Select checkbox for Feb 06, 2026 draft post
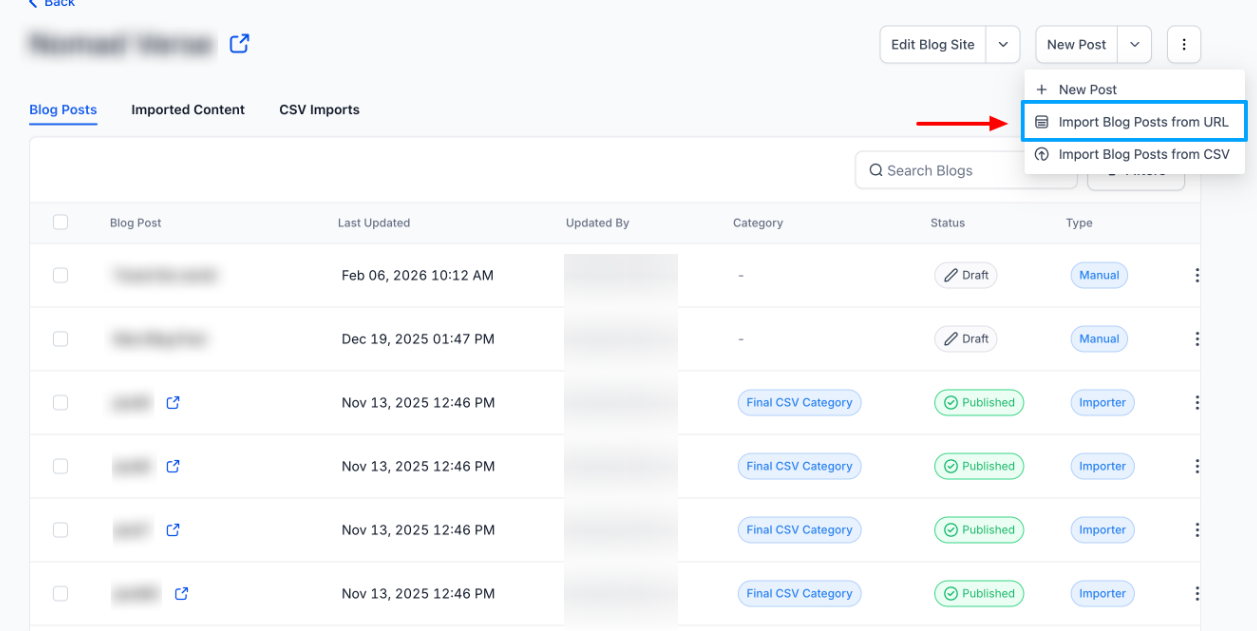This screenshot has width=1257, height=631. click(60, 275)
